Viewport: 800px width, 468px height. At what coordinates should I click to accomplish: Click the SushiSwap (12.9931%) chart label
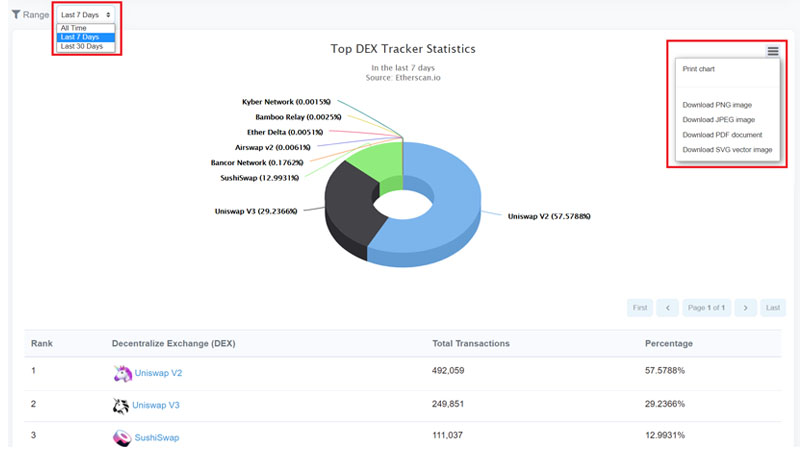click(259, 178)
